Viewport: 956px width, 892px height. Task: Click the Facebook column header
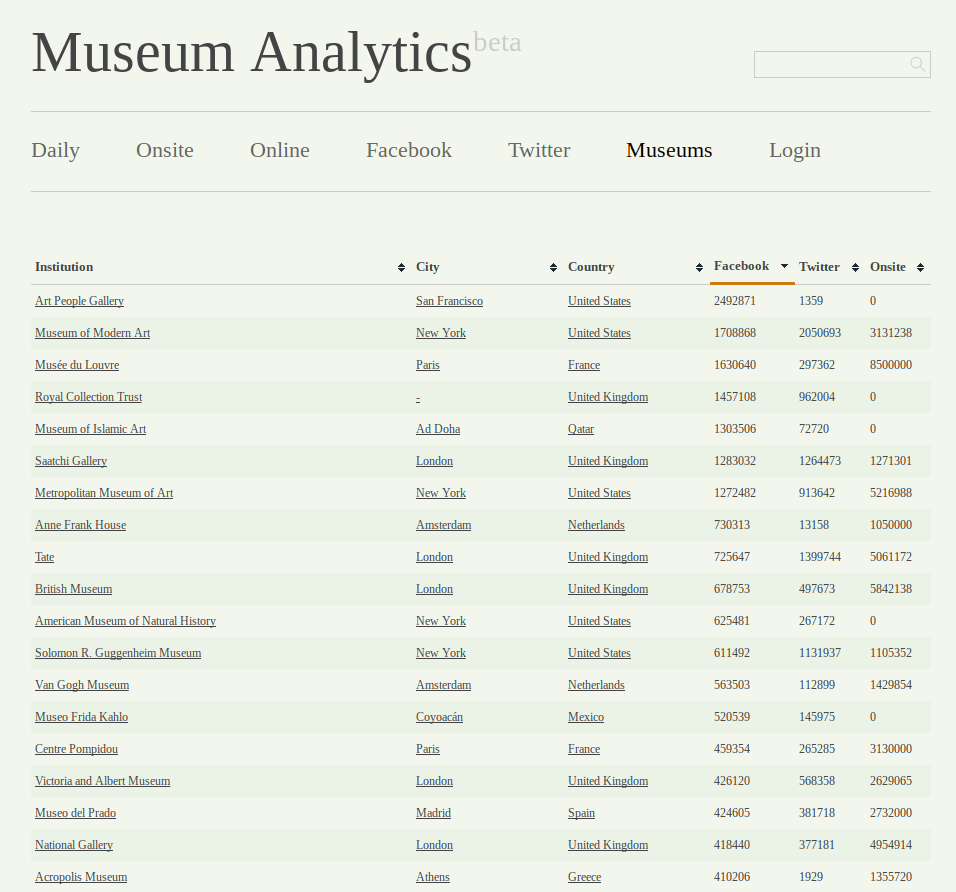741,266
